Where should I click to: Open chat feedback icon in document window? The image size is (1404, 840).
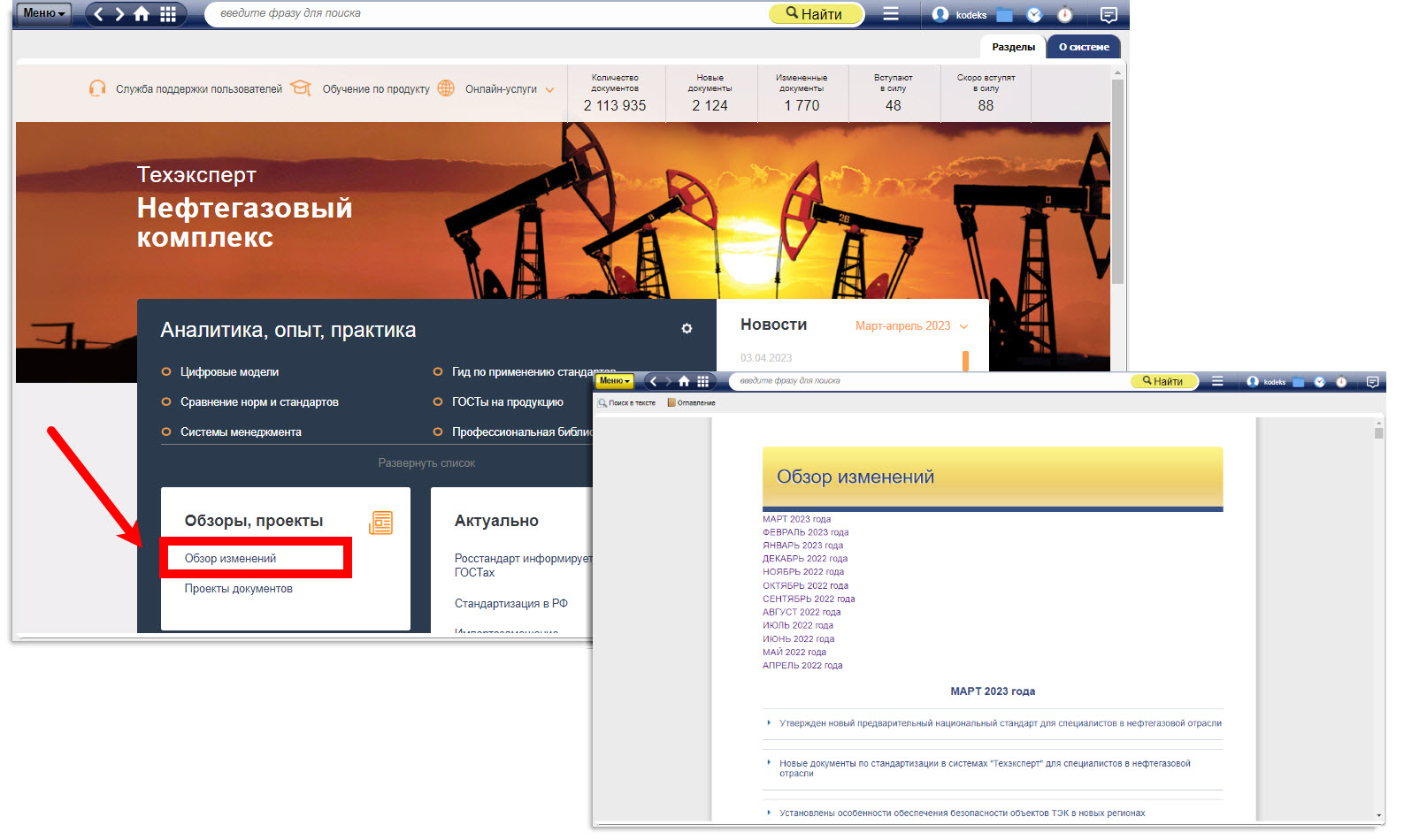tap(1372, 382)
